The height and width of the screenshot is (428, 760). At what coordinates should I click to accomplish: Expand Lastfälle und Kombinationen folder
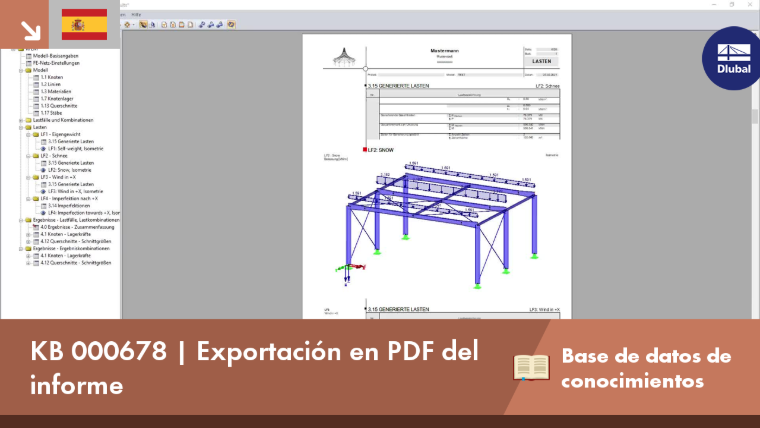click(x=21, y=120)
